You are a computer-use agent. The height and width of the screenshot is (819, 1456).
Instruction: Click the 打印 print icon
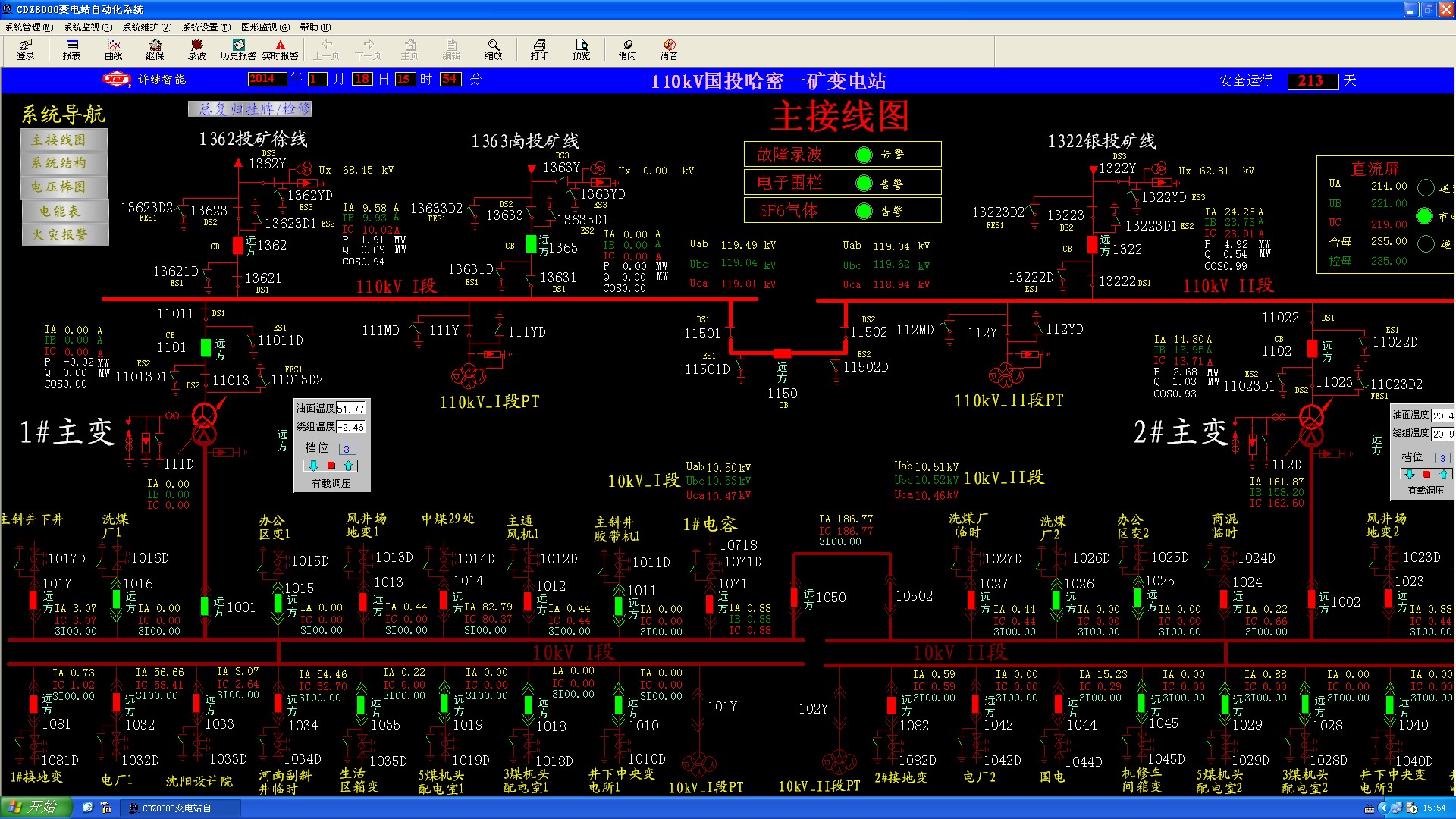(x=539, y=49)
